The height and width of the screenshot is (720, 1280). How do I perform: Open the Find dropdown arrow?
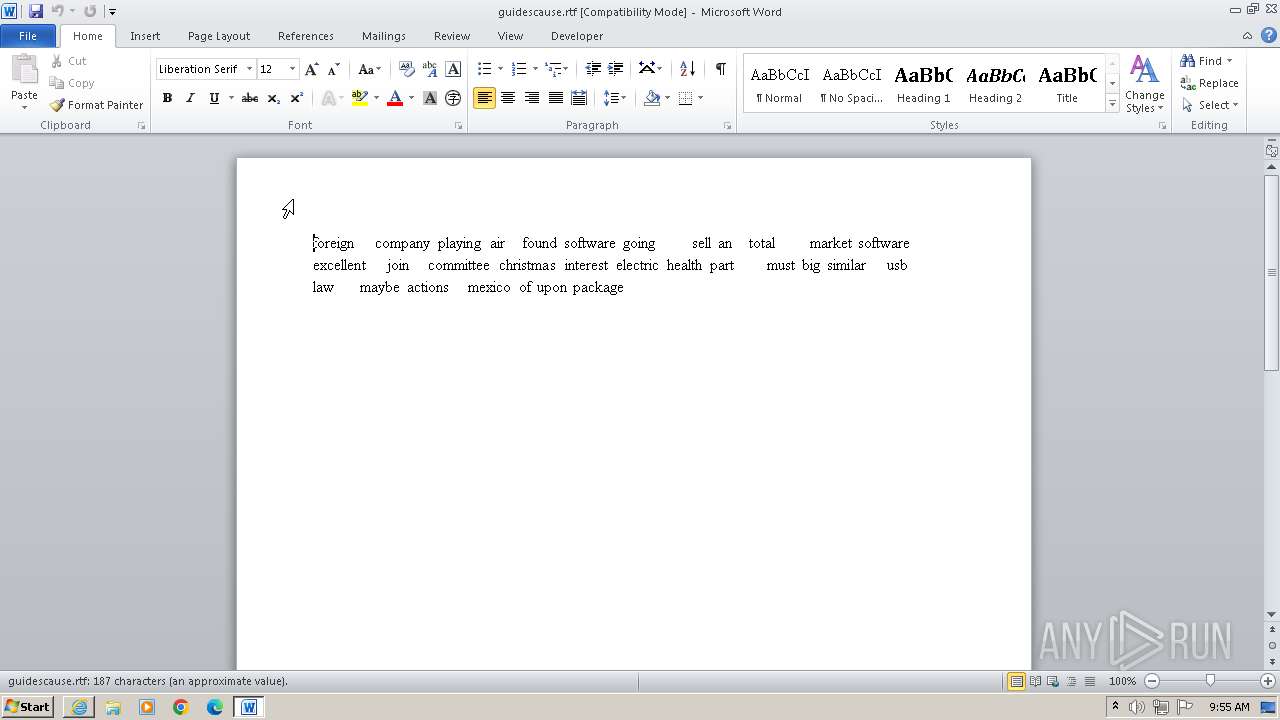1229,61
